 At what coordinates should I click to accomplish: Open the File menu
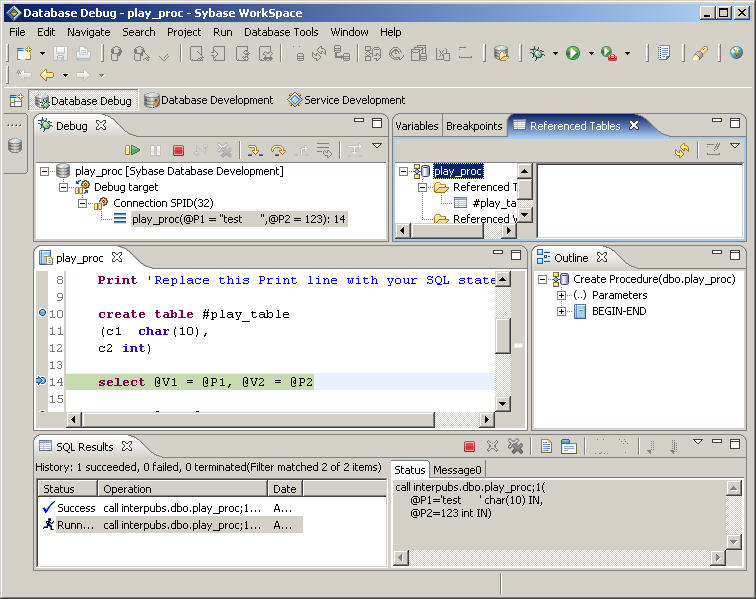tap(17, 32)
